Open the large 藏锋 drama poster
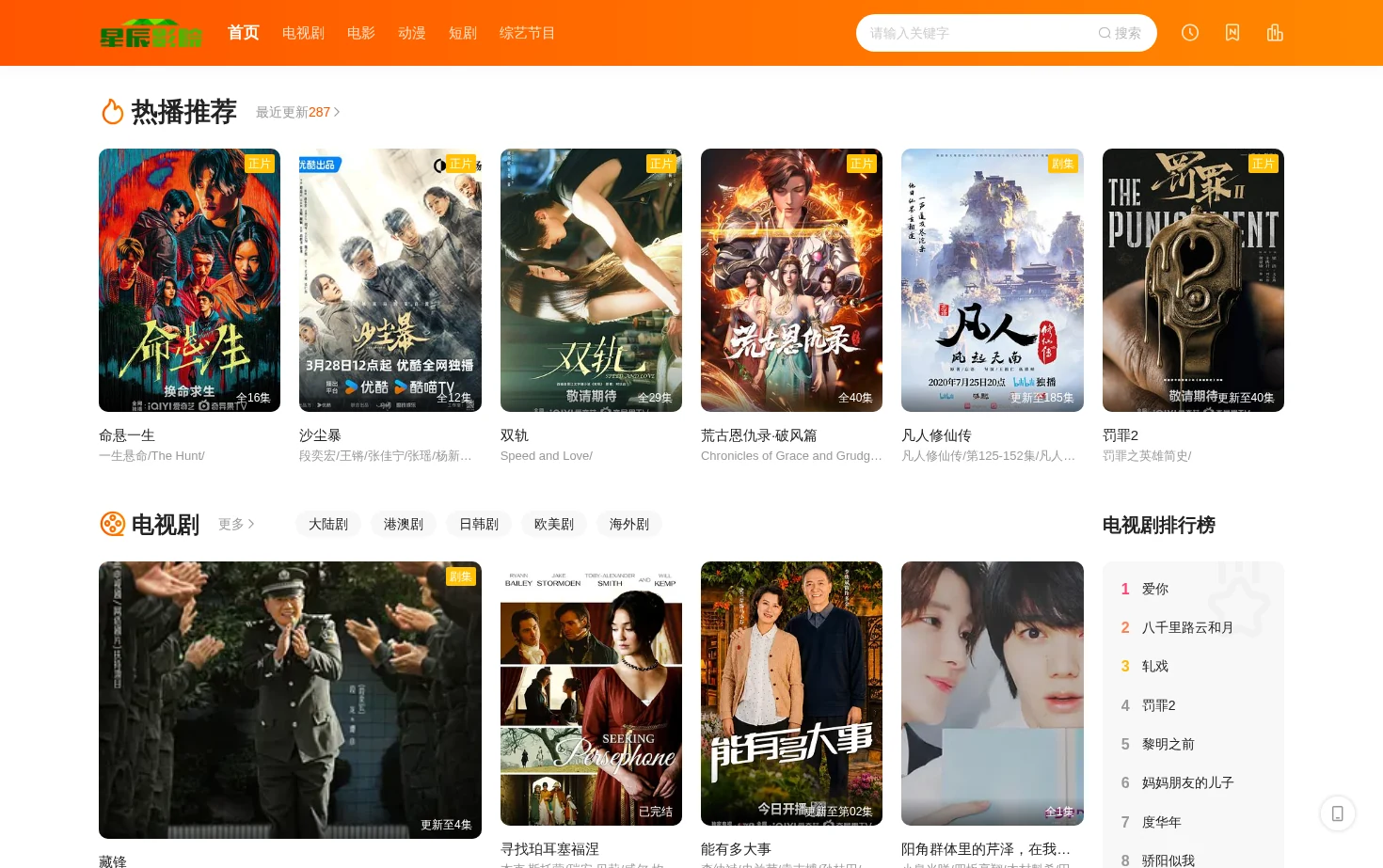Viewport: 1383px width, 868px height. tap(290, 700)
